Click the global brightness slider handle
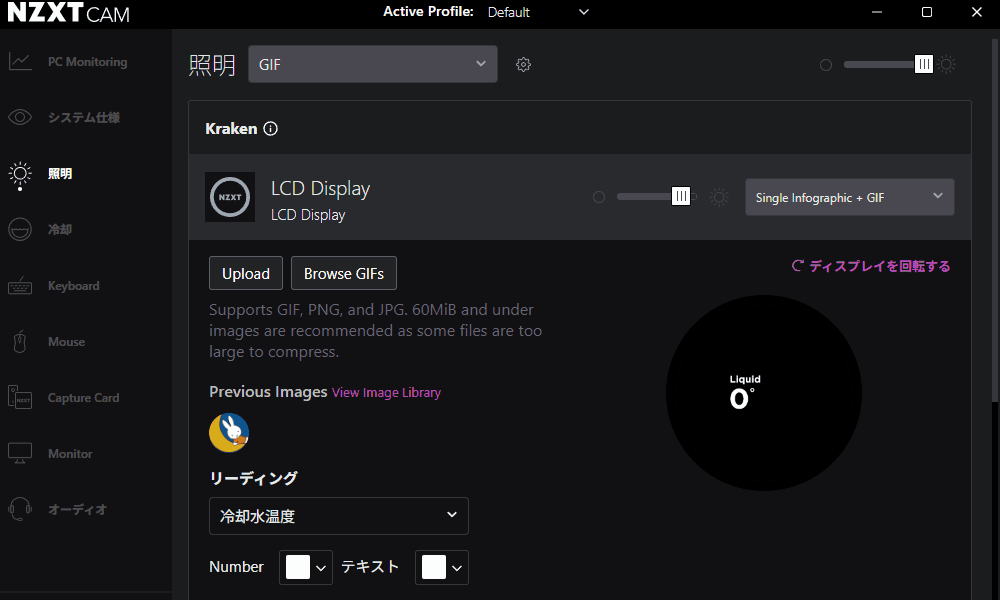 pyautogui.click(x=923, y=64)
